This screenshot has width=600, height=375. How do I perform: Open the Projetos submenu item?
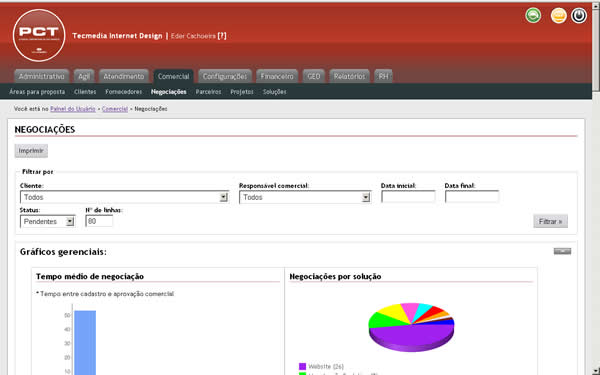tap(242, 92)
